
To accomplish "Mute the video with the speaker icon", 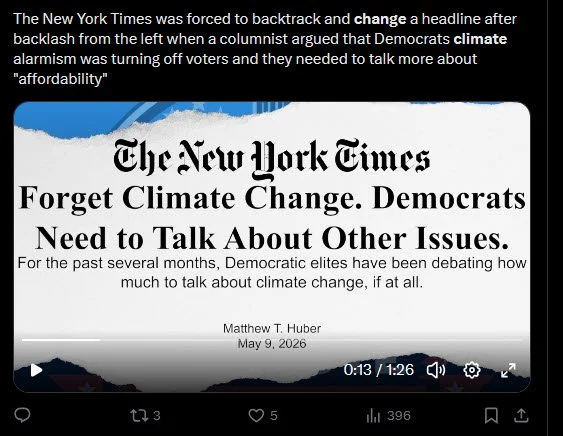I will click(x=436, y=370).
